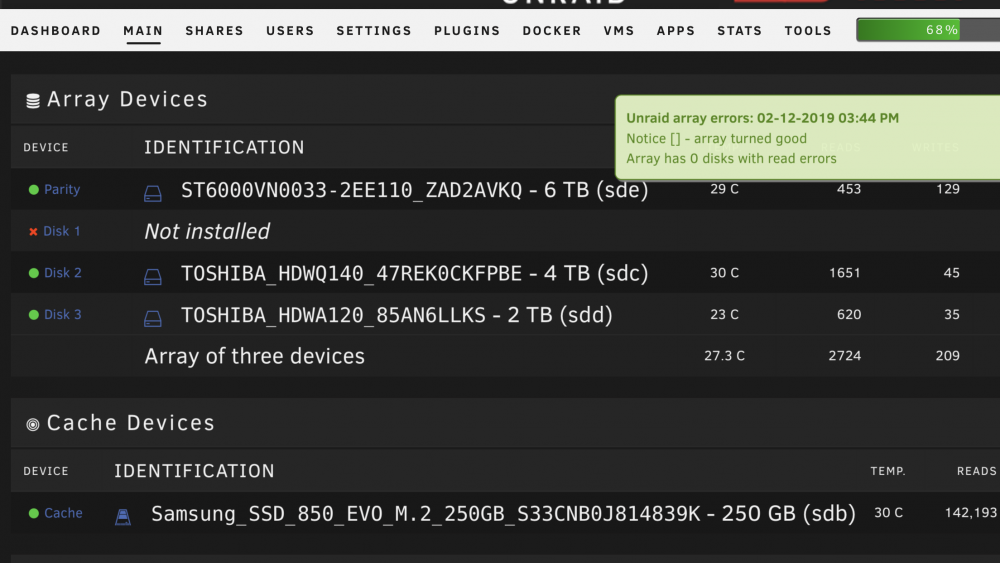The image size is (1000, 563).
Task: Click the Samsung_SSD_850_EVO identification text
Action: pos(503,514)
